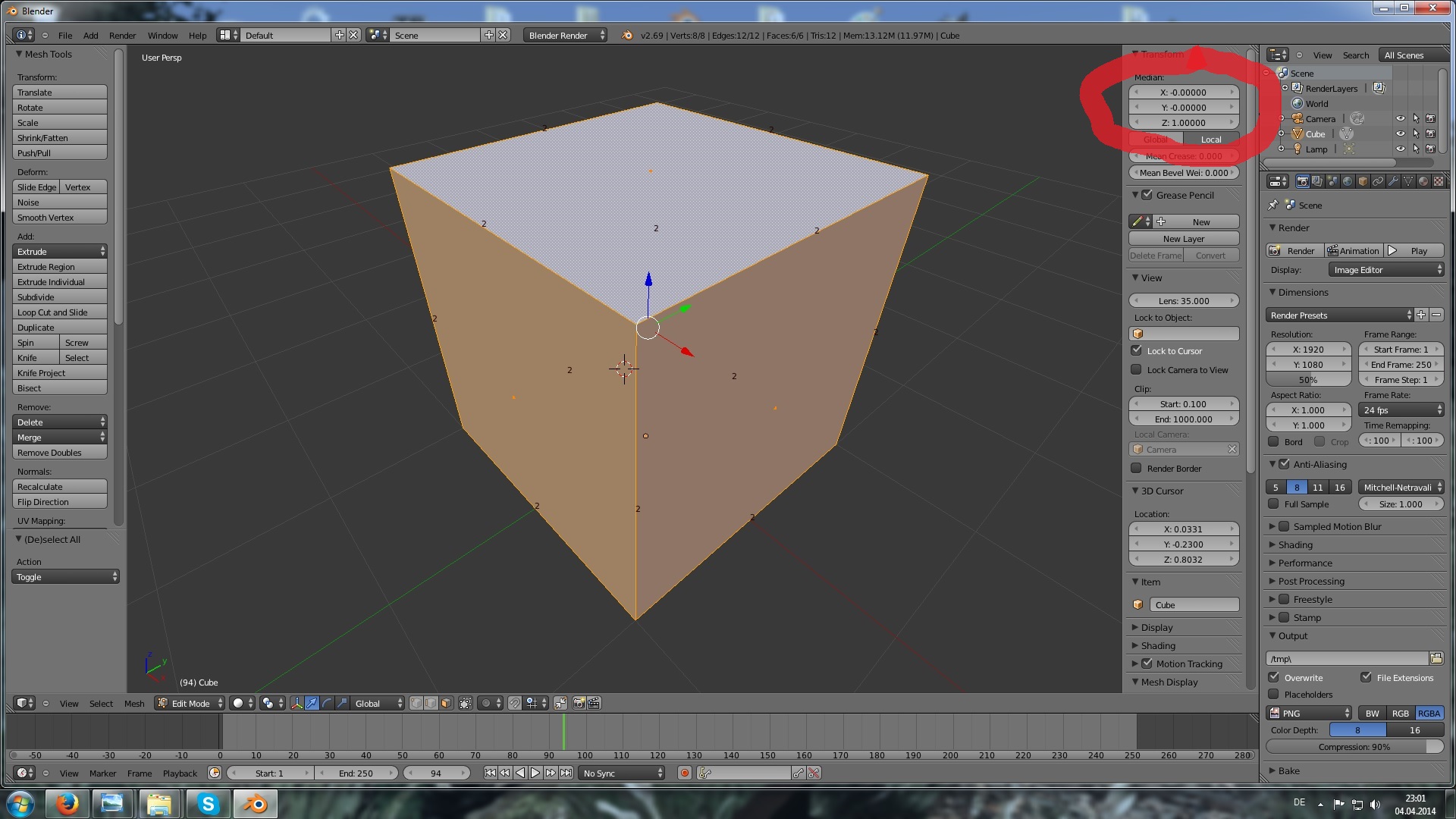The width and height of the screenshot is (1456, 819).
Task: Expand the Sampled Motion Blur panel
Action: pos(1272,526)
